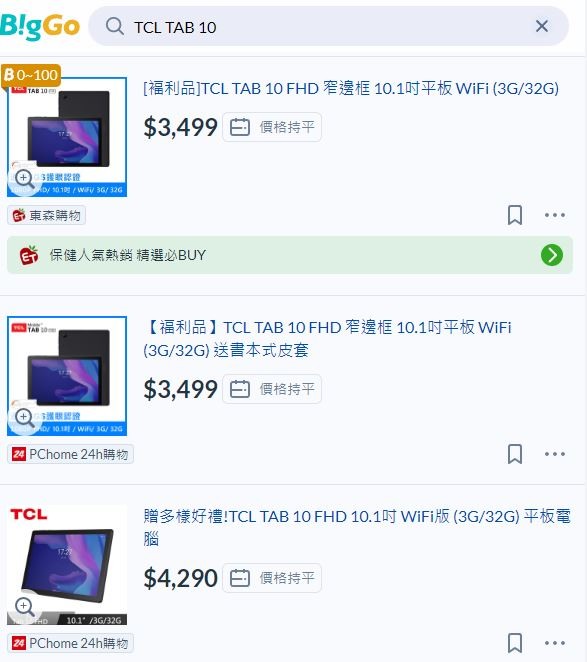Zoom the third TCL tablet image
587x662 pixels.
[24, 606]
